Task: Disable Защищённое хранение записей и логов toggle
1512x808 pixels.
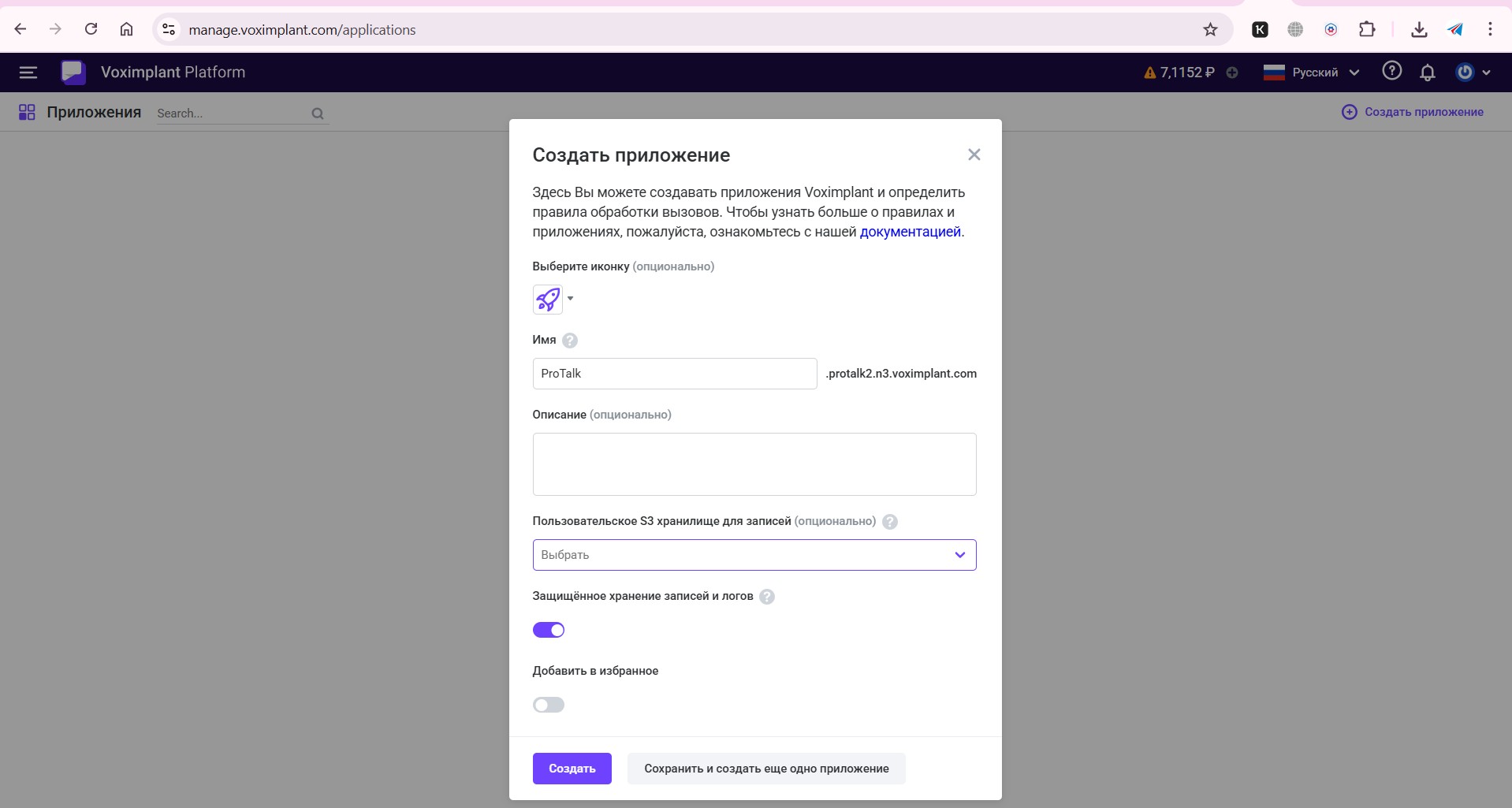Action: (549, 630)
